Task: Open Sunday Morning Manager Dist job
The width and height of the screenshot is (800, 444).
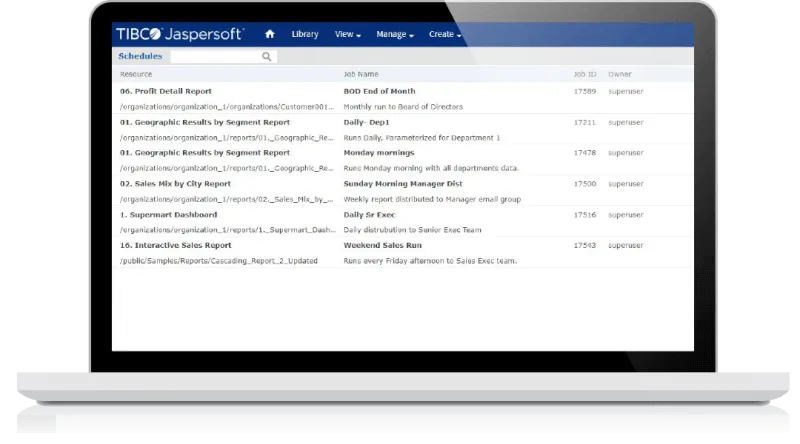Action: (403, 184)
